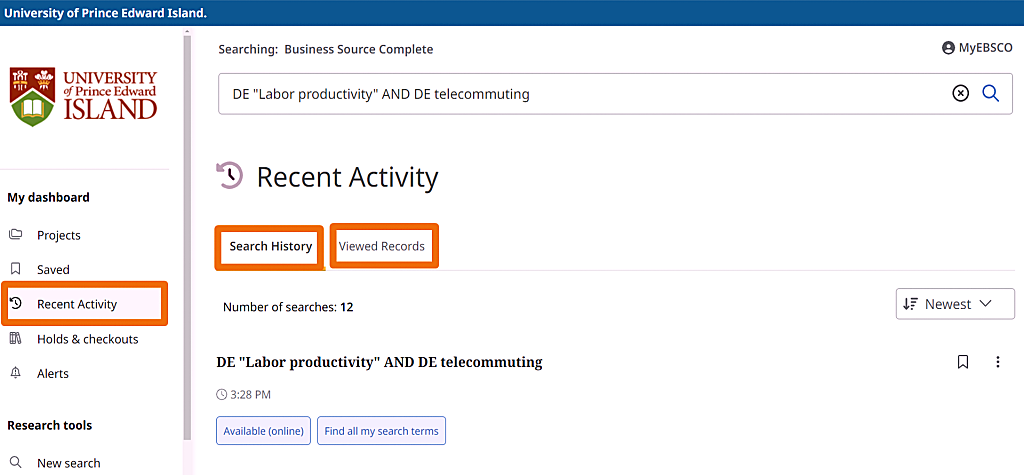Click the Available (online) filter chip
1024x475 pixels.
[264, 431]
